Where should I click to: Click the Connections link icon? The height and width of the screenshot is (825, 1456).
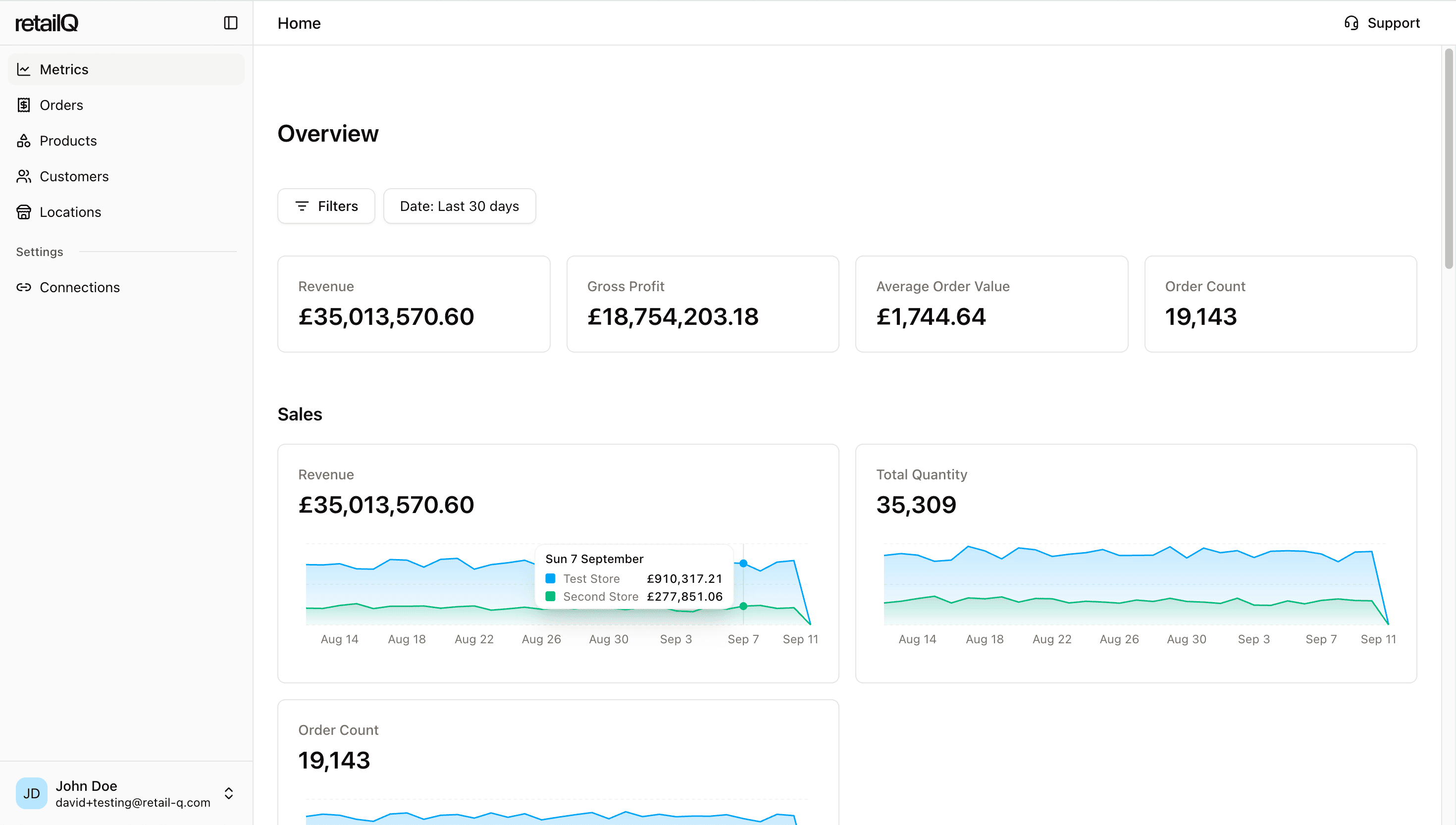[23, 287]
